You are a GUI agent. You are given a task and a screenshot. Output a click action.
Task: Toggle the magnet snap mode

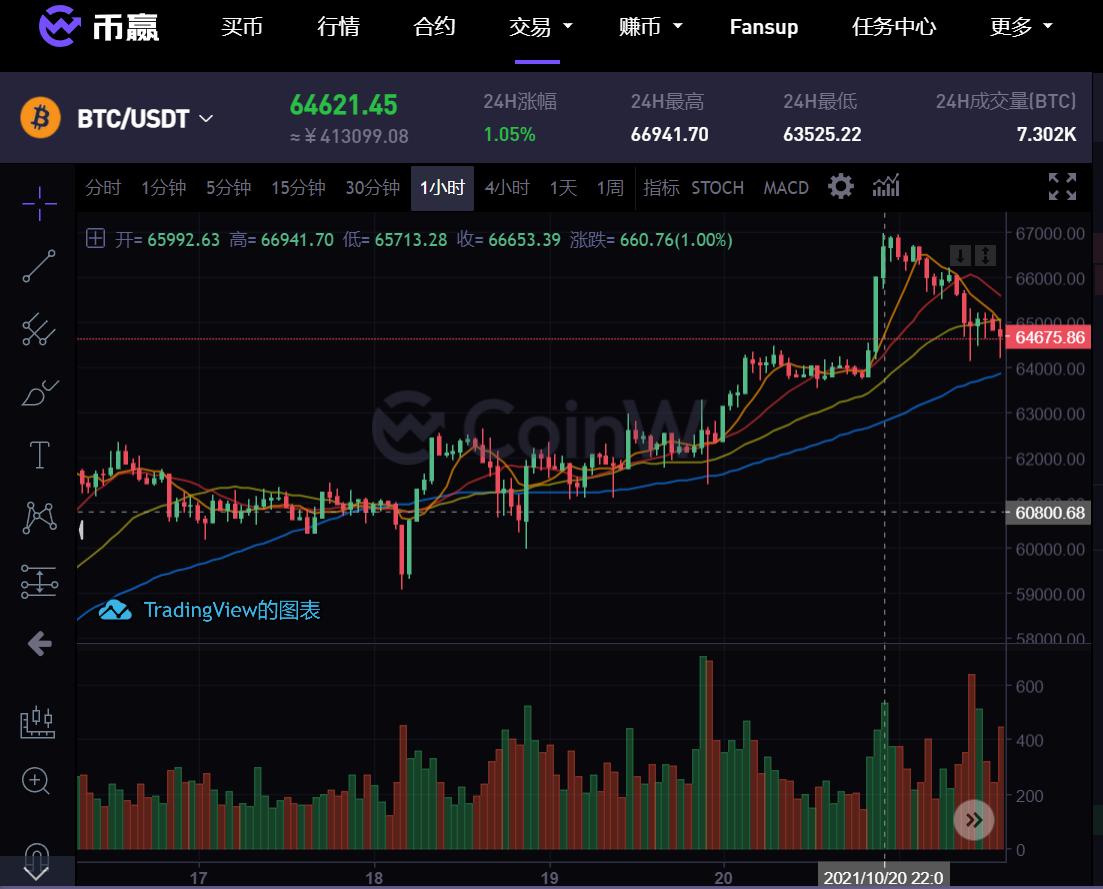pyautogui.click(x=37, y=855)
